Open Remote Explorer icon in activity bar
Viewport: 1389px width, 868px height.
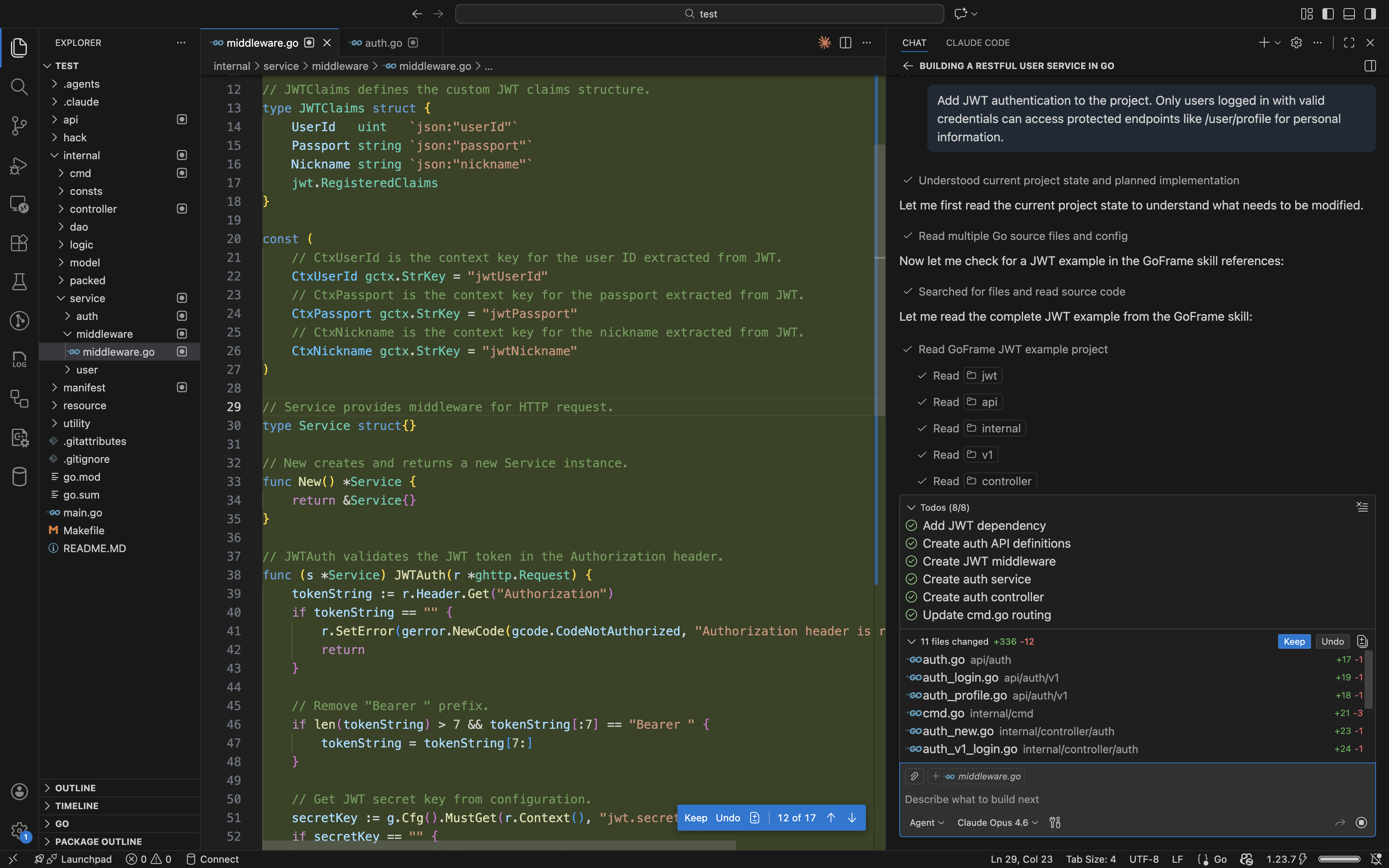(19, 204)
